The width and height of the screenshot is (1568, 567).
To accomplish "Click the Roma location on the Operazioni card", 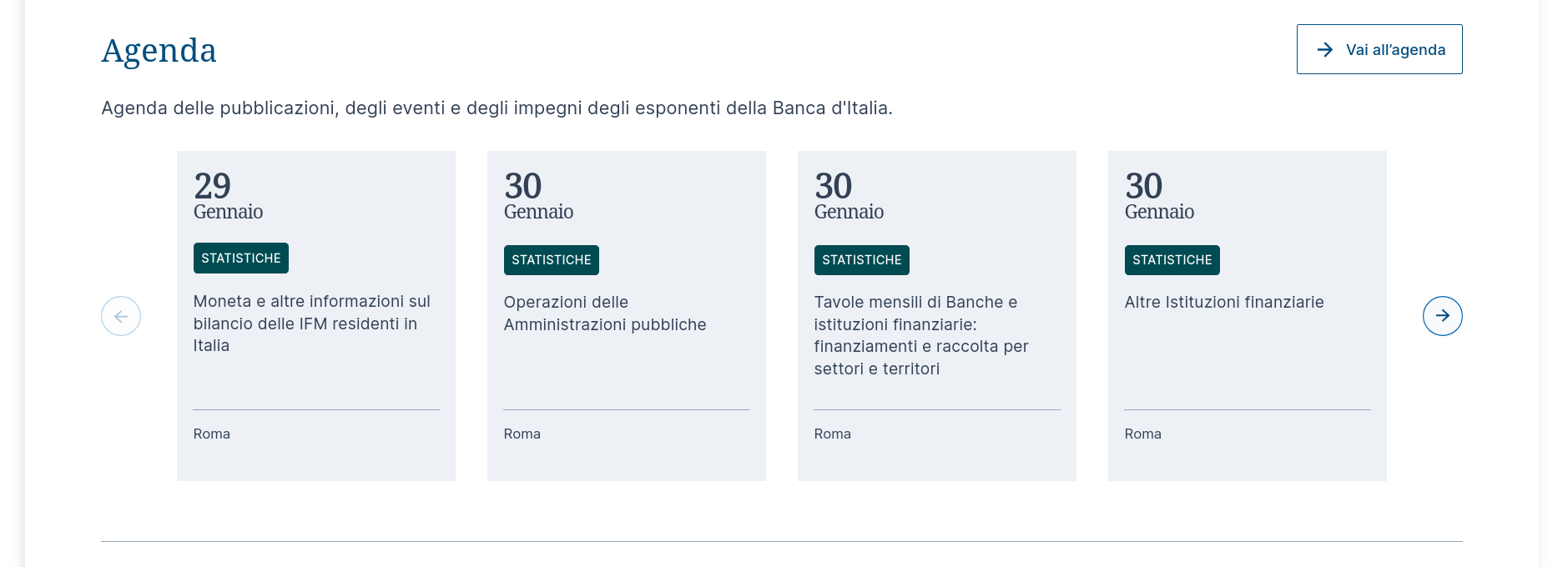I will [x=522, y=434].
